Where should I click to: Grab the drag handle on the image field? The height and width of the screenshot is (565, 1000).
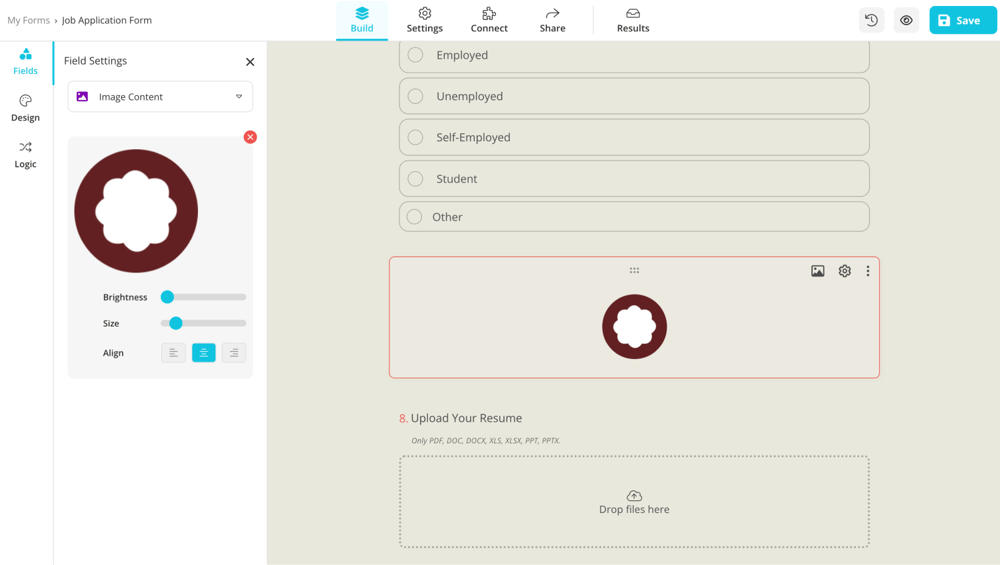click(x=634, y=270)
